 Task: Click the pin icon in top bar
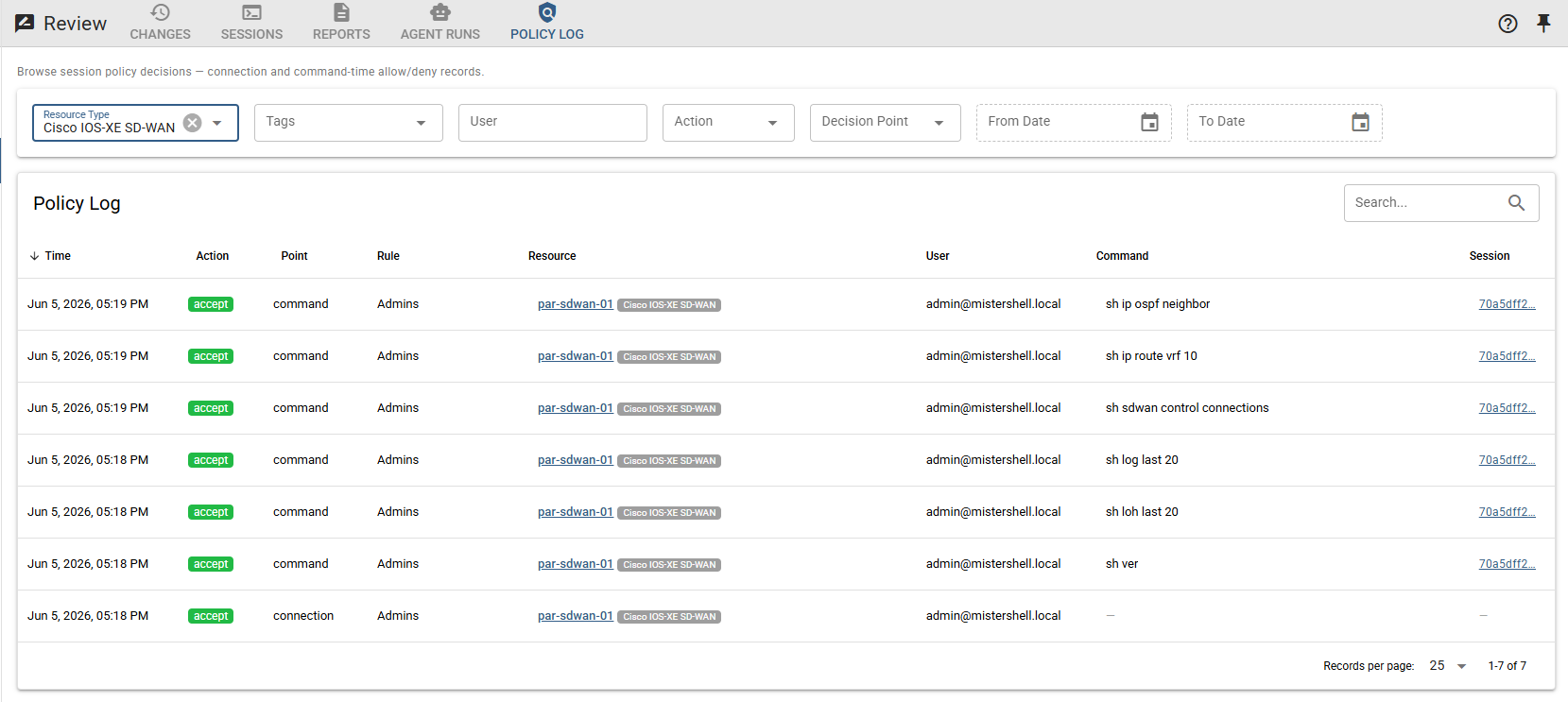(x=1543, y=24)
